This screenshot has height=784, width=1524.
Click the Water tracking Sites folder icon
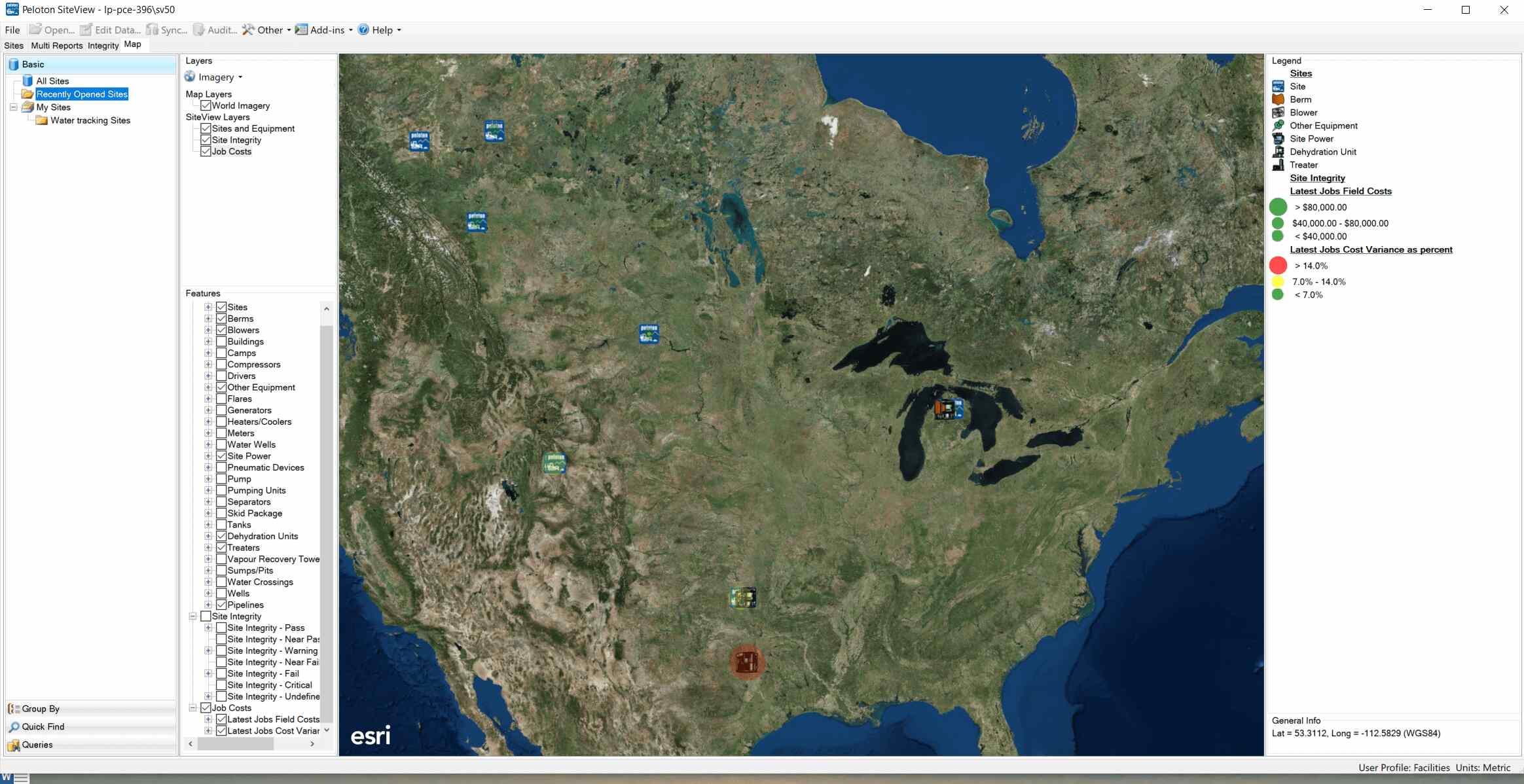[41, 120]
